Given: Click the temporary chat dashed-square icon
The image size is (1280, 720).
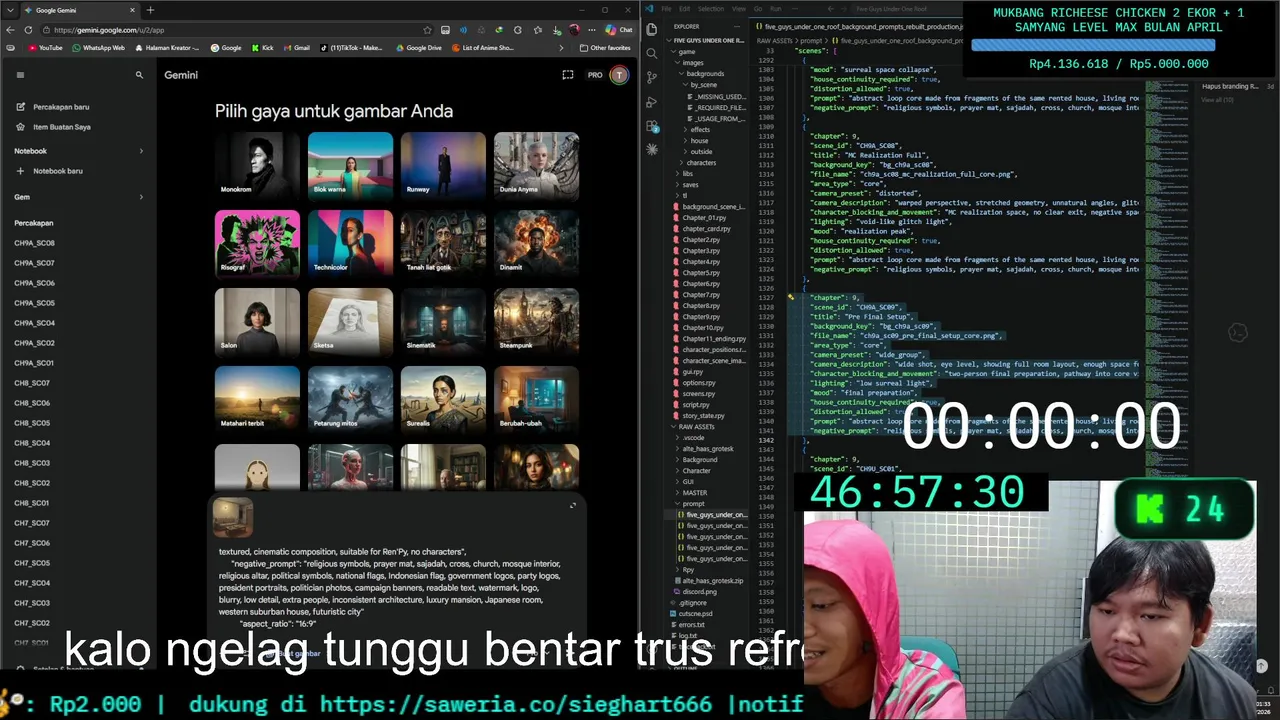Looking at the screenshot, I should (567, 75).
